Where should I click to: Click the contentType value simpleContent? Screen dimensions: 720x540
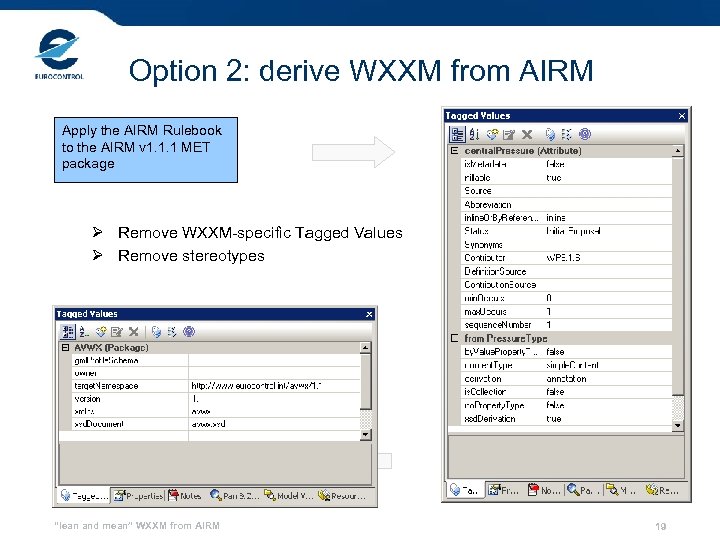click(573, 366)
